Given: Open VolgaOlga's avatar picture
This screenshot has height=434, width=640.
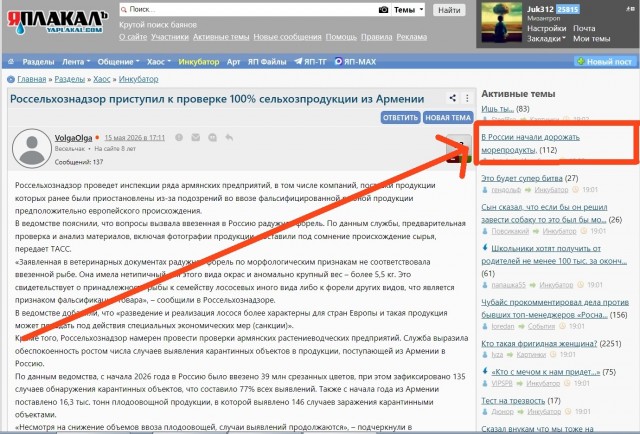Looking at the screenshot, I should [32, 149].
